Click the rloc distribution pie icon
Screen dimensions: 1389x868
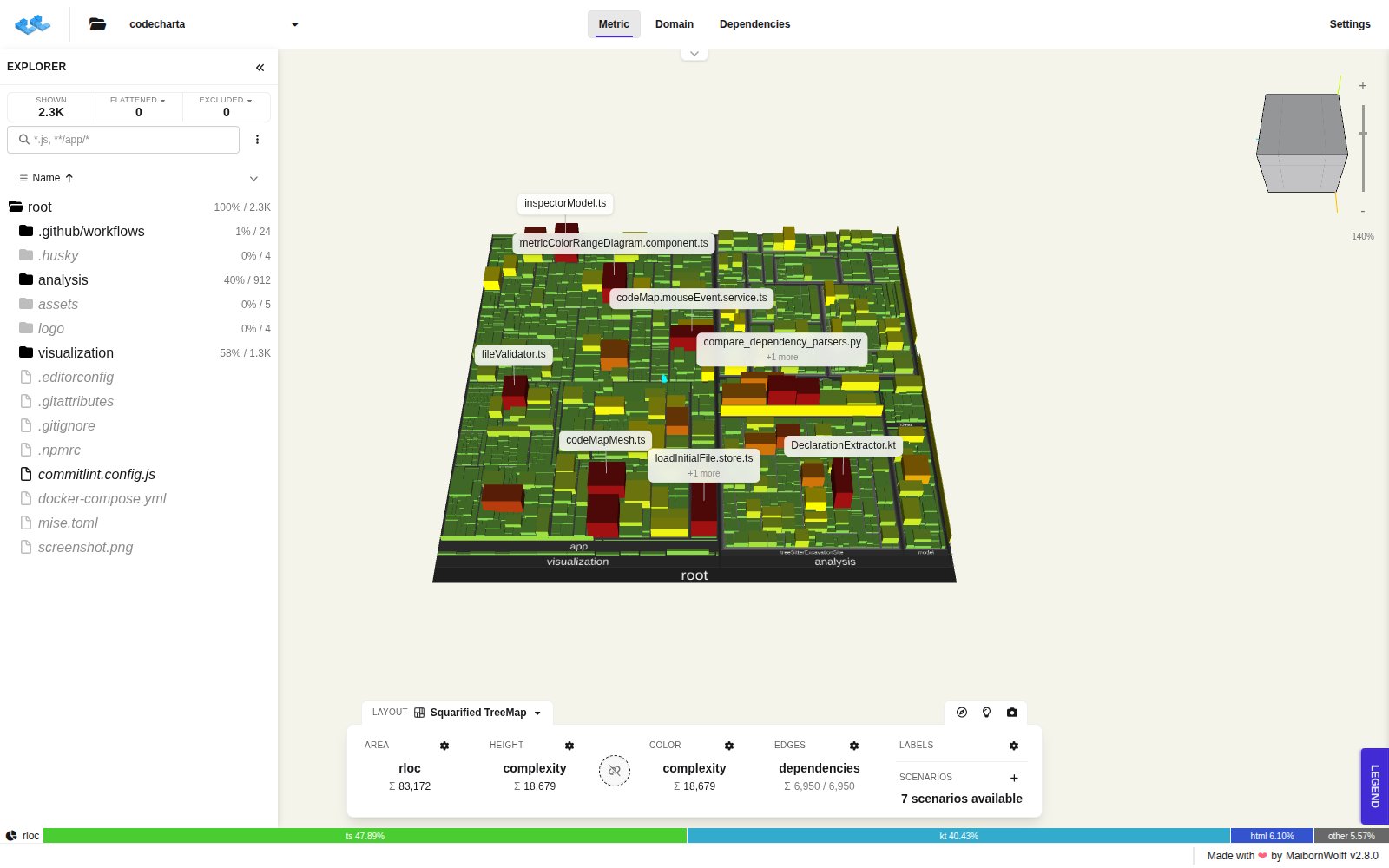[x=11, y=836]
